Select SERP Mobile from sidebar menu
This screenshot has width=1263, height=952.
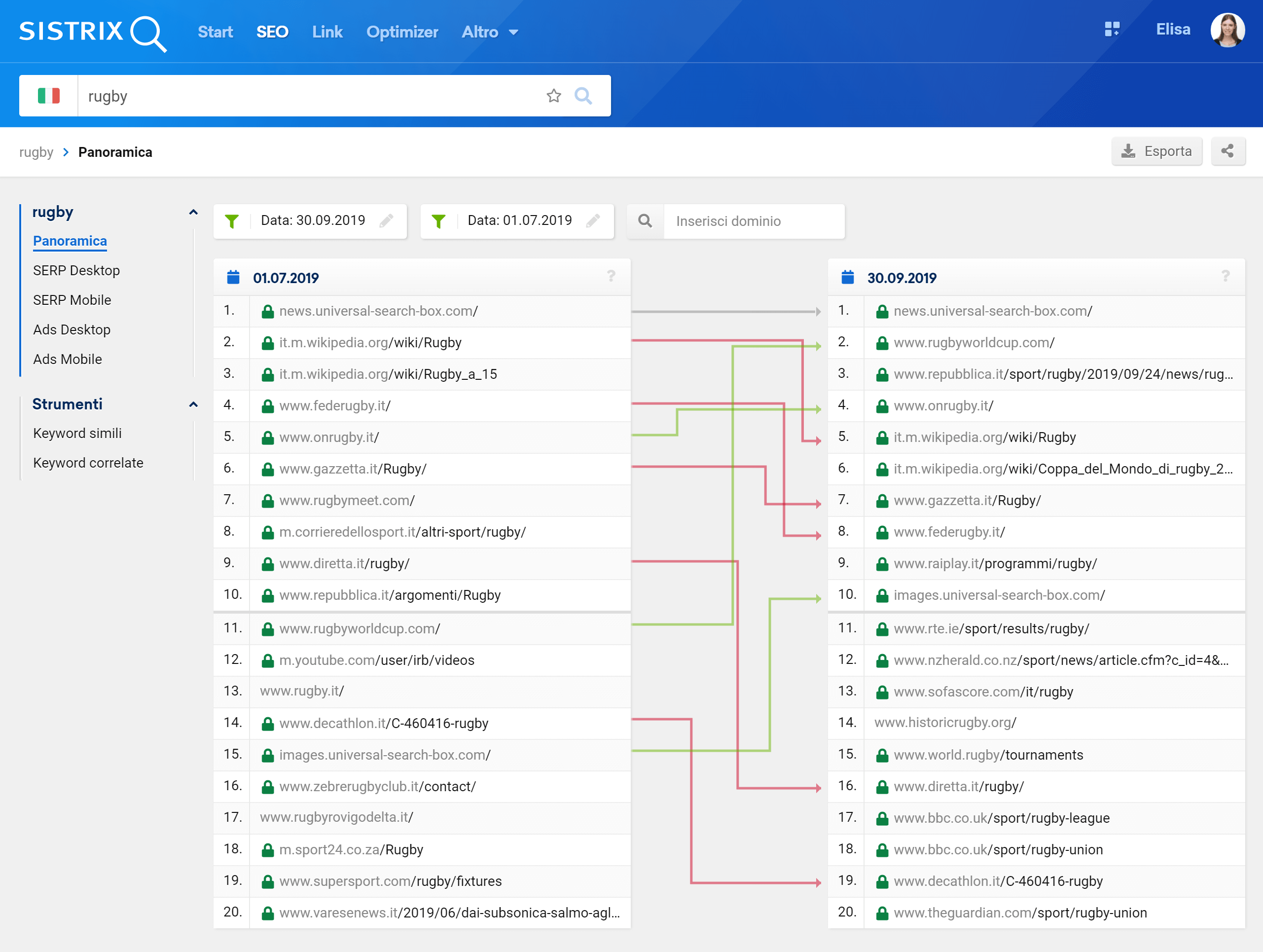point(72,299)
